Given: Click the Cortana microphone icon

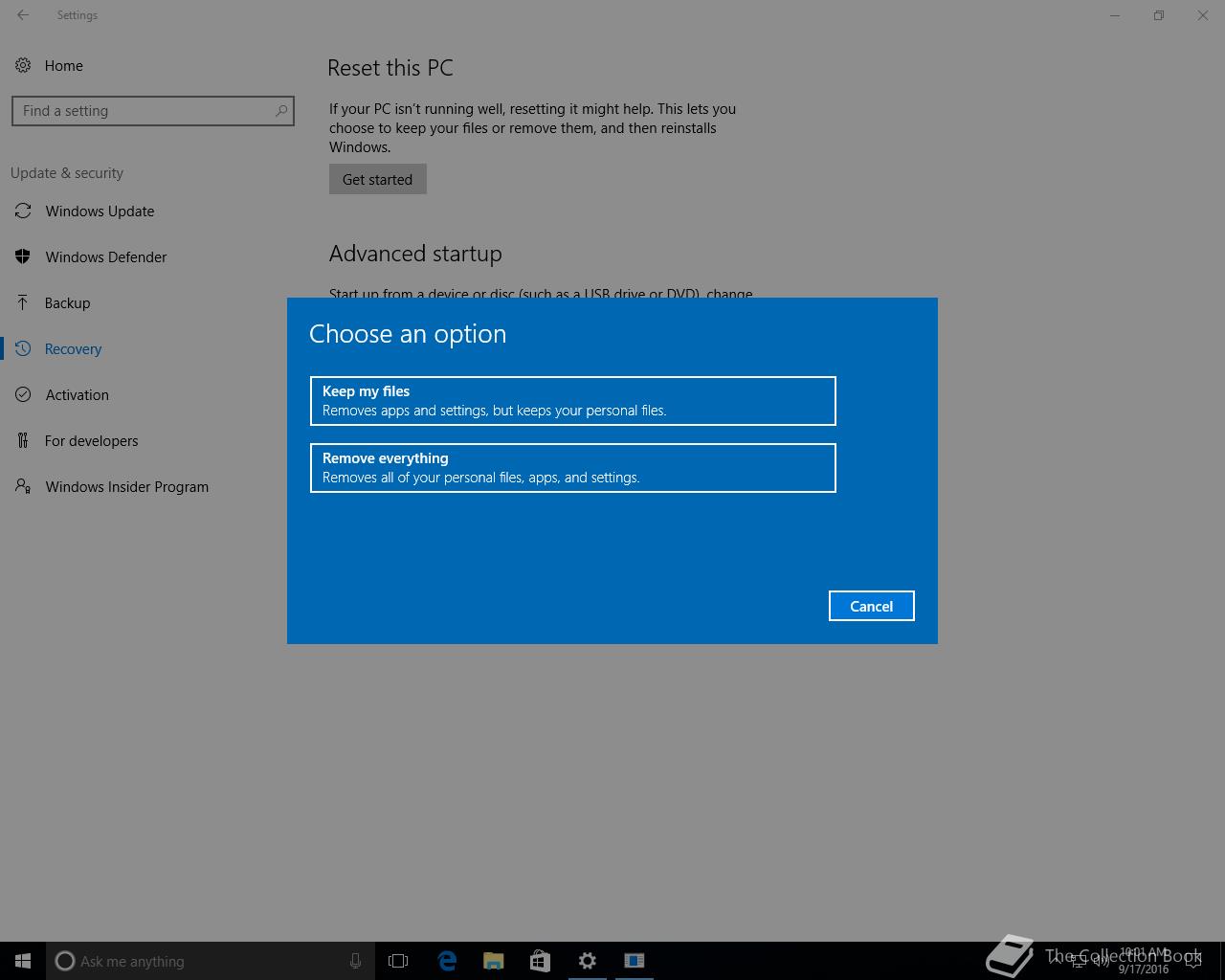Looking at the screenshot, I should tap(355, 961).
